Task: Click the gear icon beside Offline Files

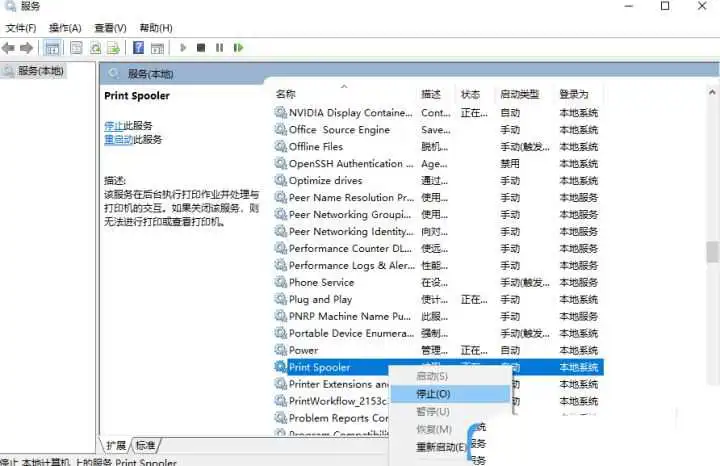Action: (x=280, y=146)
